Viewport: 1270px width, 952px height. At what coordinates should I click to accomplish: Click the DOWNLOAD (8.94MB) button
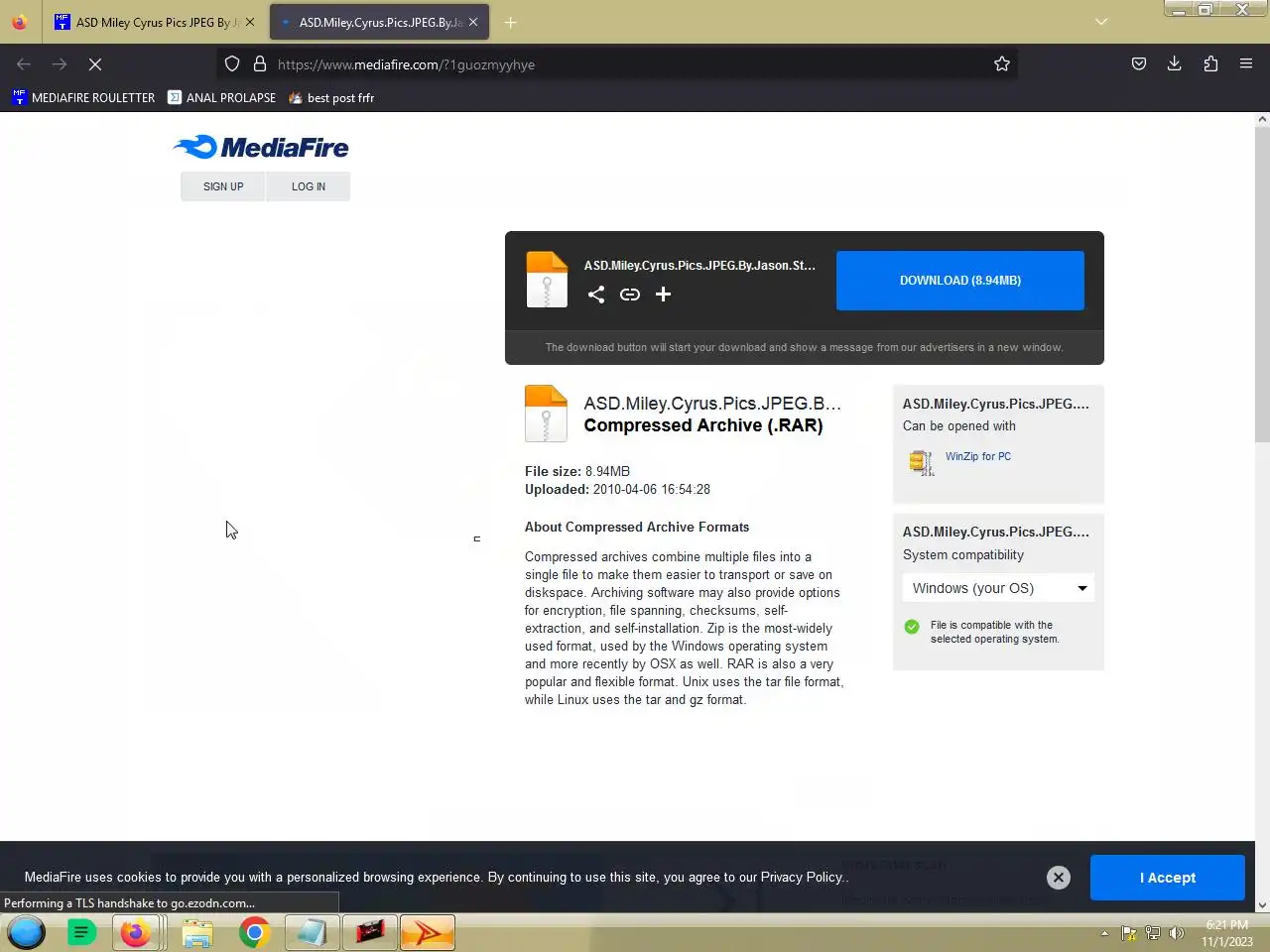pos(960,281)
